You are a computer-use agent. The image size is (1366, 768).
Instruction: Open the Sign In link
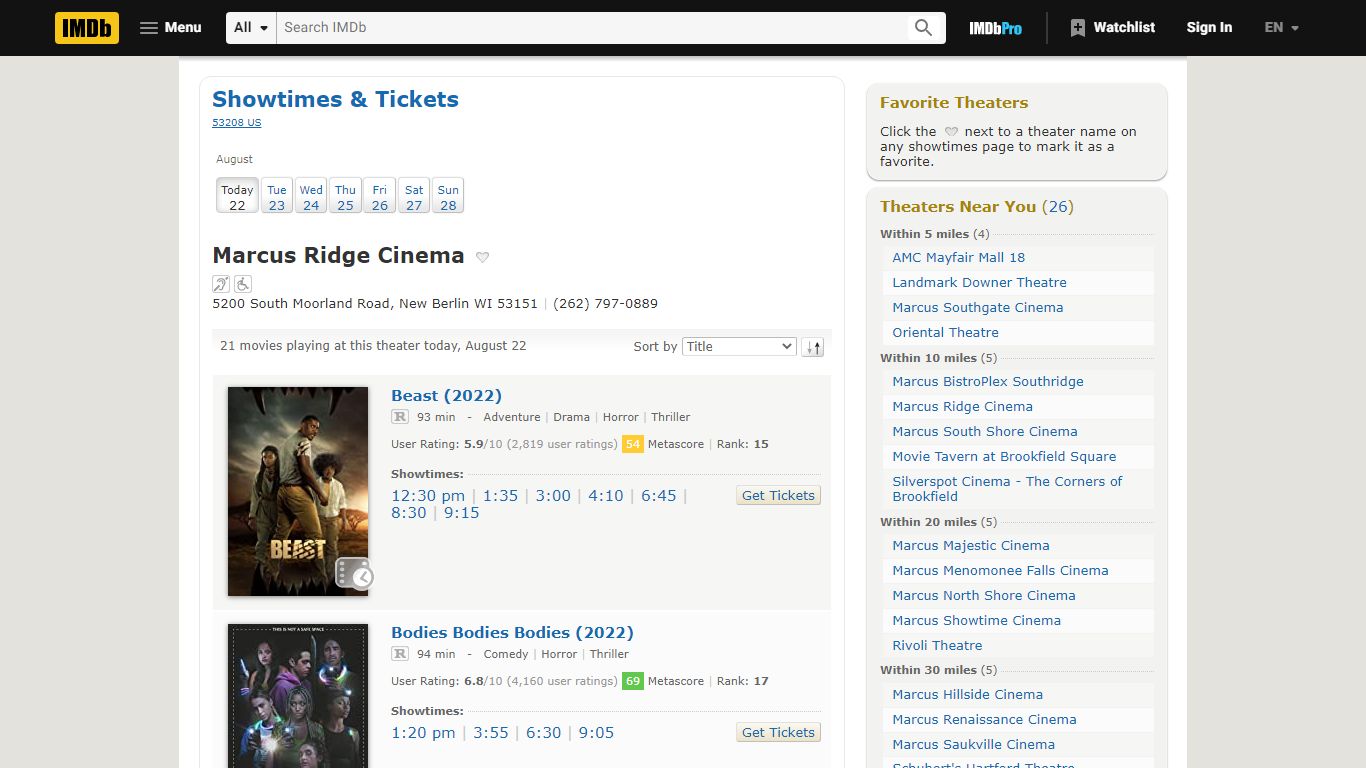[1209, 28]
